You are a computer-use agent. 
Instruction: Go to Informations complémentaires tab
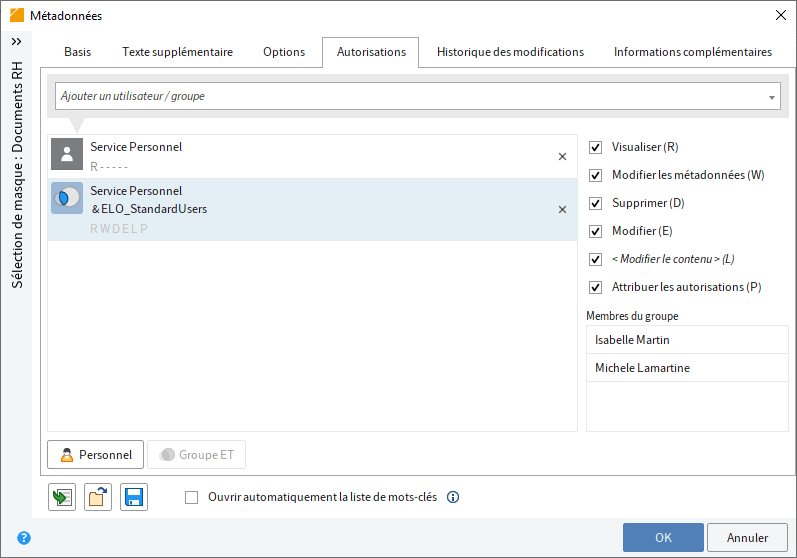point(693,52)
